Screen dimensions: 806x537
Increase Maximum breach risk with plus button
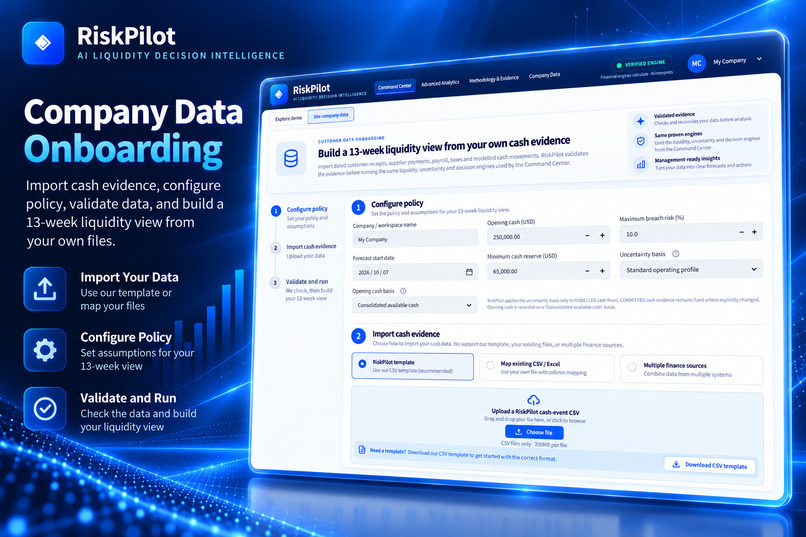[754, 232]
